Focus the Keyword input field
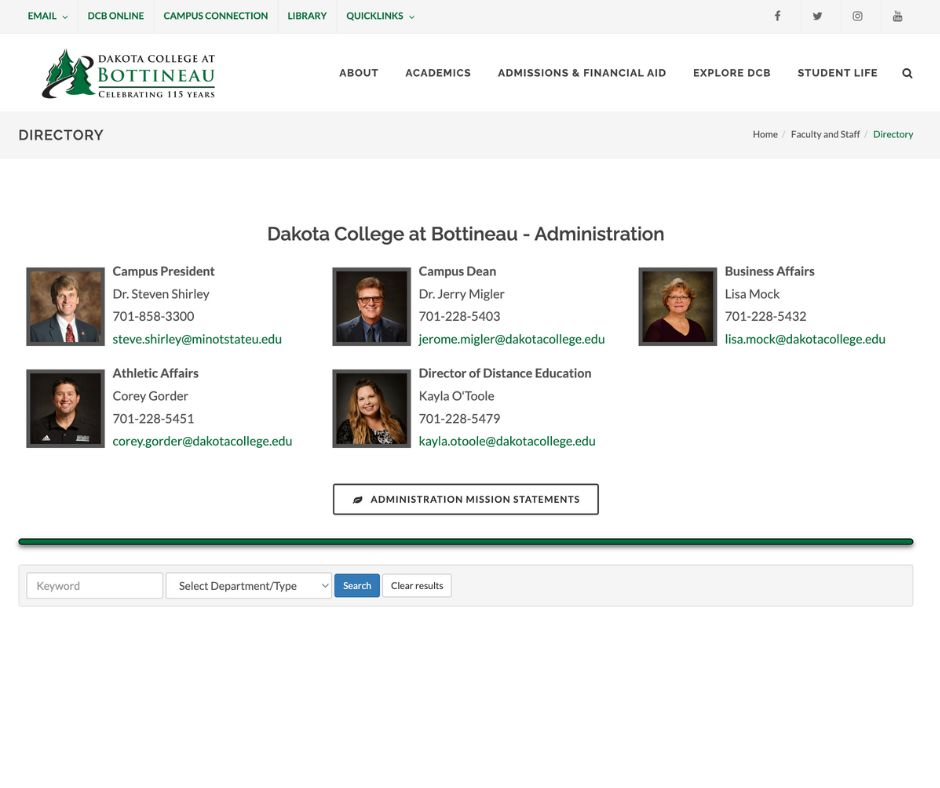The image size is (940, 788). tap(95, 586)
